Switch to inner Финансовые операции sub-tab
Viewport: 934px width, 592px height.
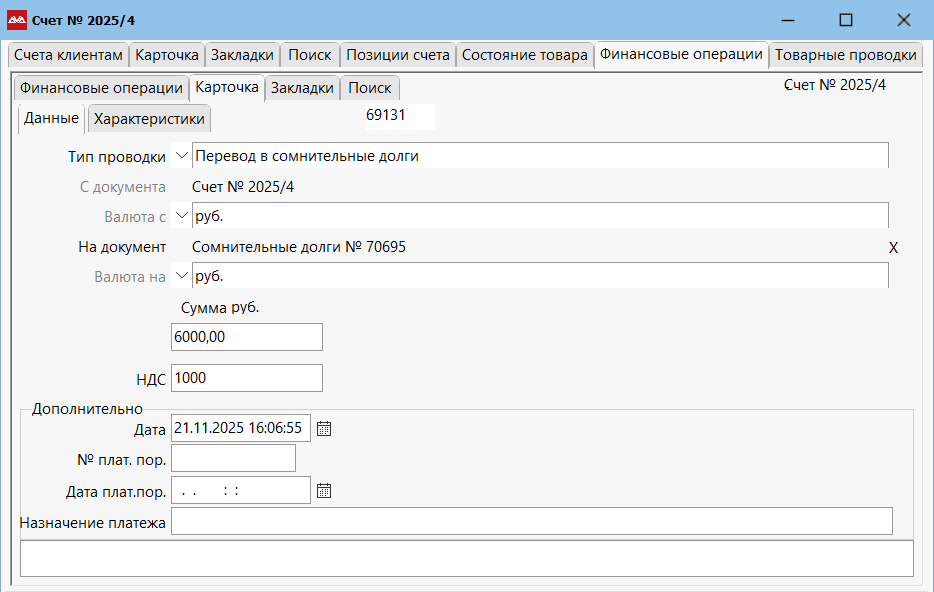101,88
